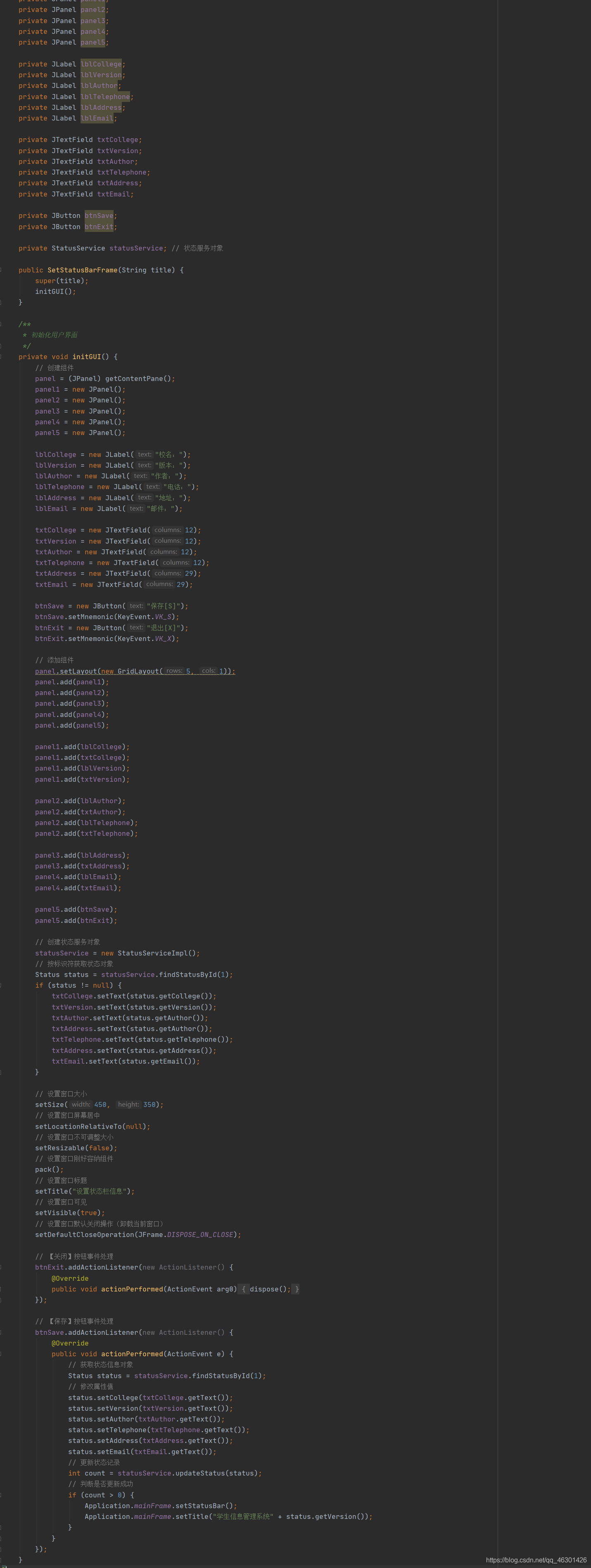
Task: Click the "panel2.add(lblTelephone);" line
Action: click(x=86, y=823)
